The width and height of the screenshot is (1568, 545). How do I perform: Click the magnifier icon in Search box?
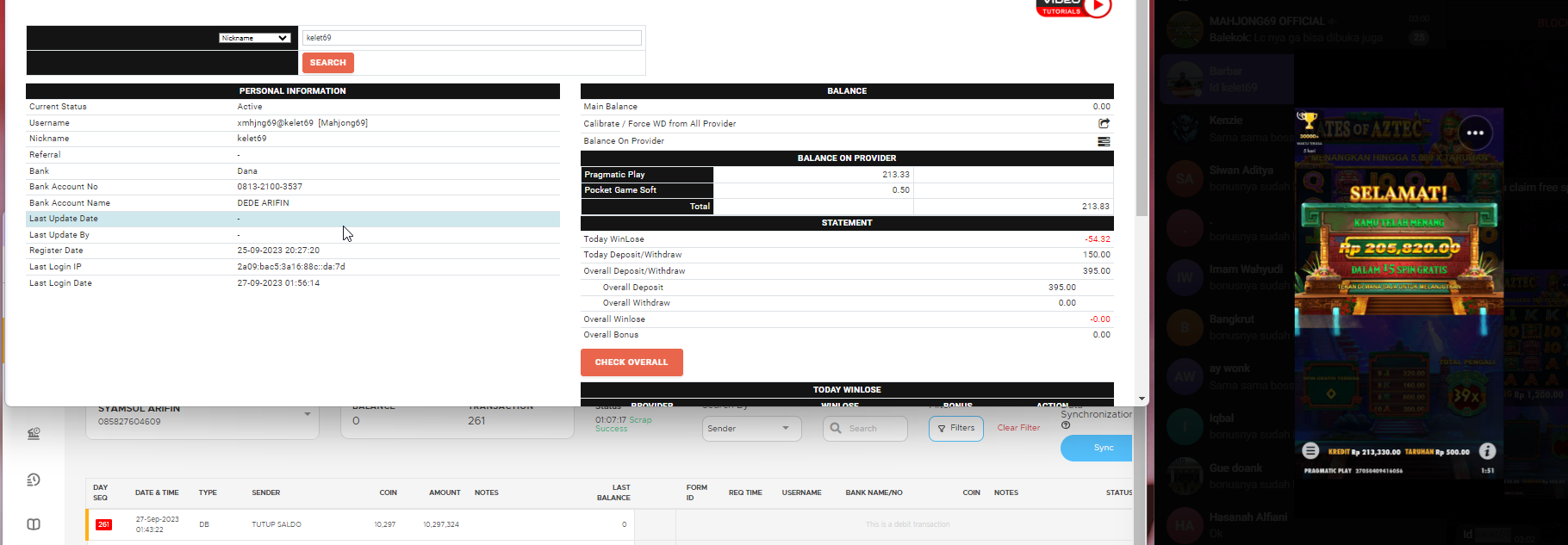tap(836, 428)
